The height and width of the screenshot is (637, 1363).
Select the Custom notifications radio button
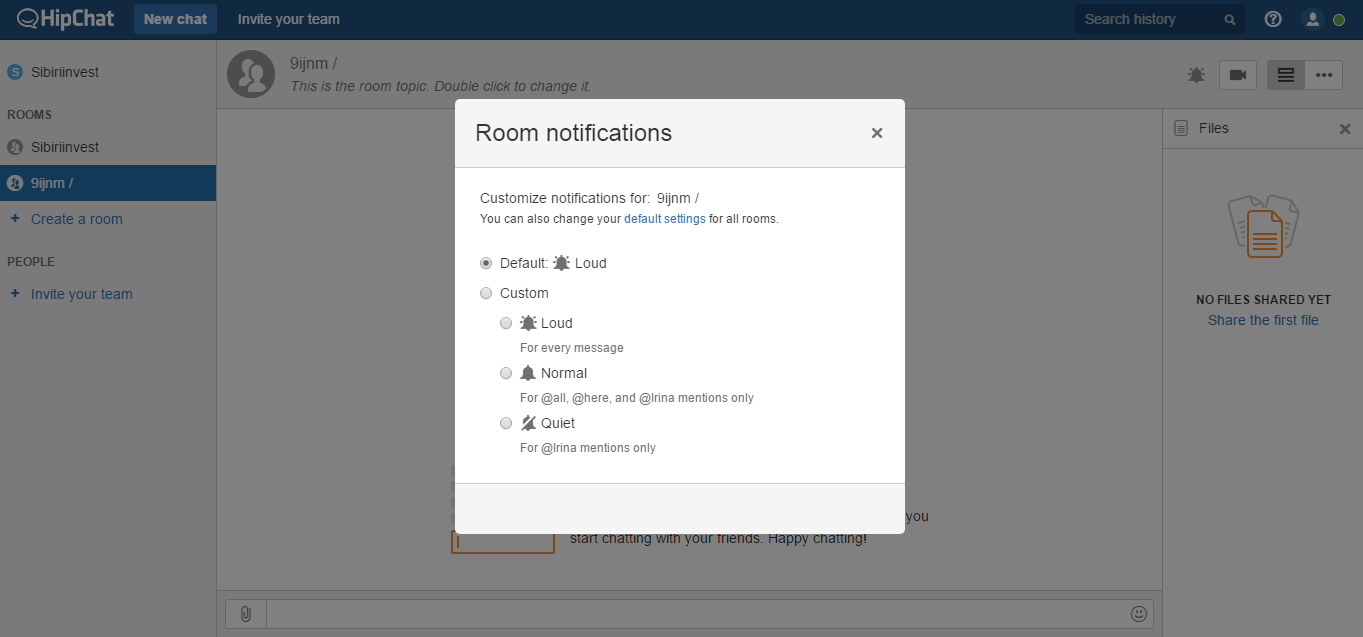click(486, 292)
